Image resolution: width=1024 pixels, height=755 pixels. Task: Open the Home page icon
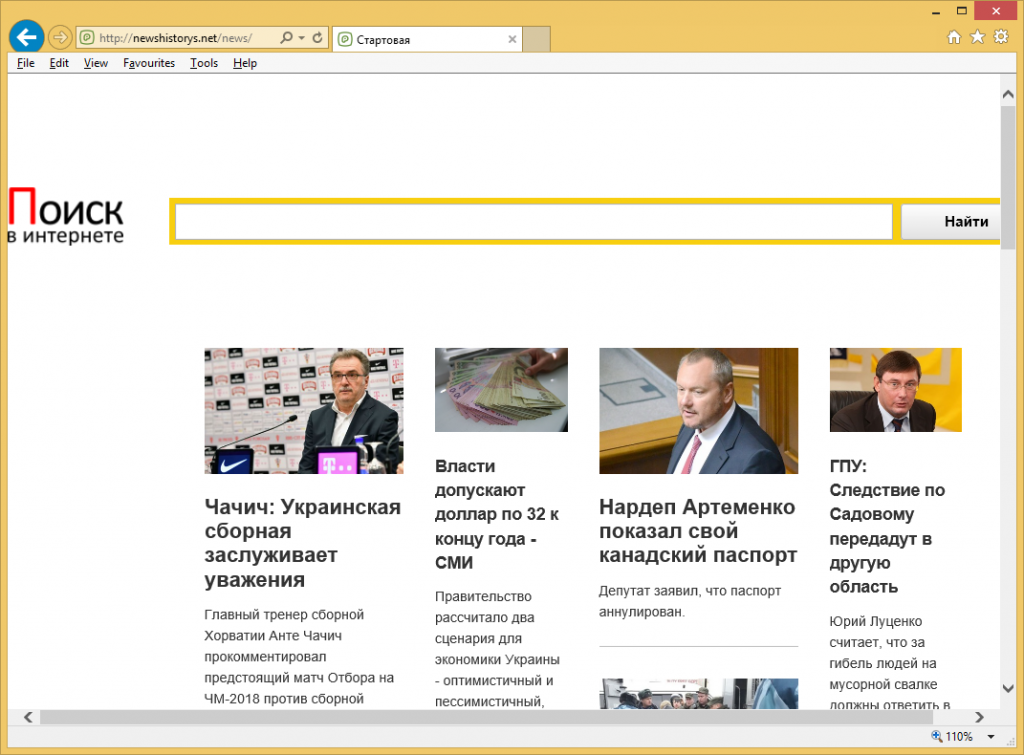pos(954,37)
